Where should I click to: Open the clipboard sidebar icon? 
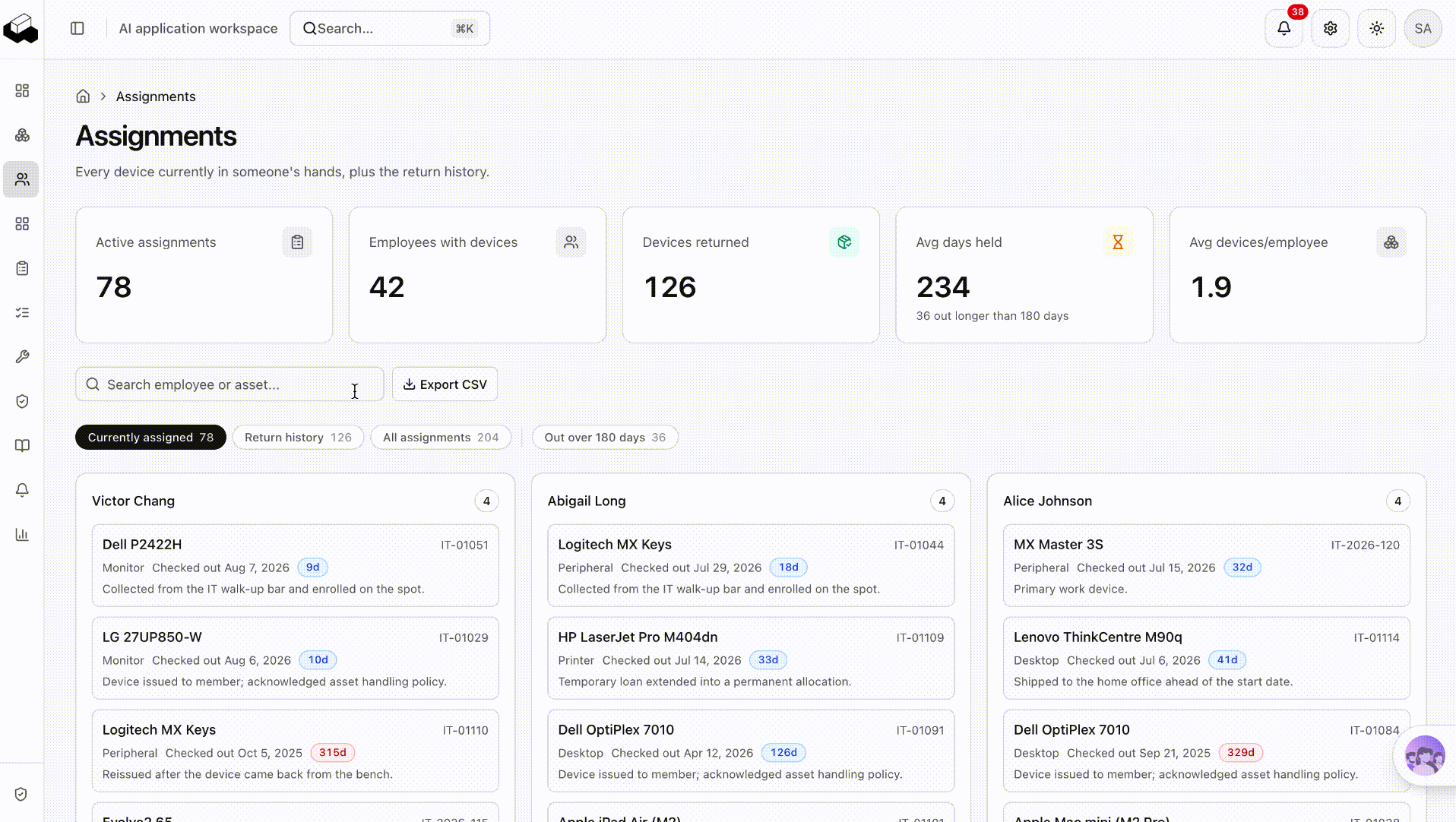click(22, 268)
